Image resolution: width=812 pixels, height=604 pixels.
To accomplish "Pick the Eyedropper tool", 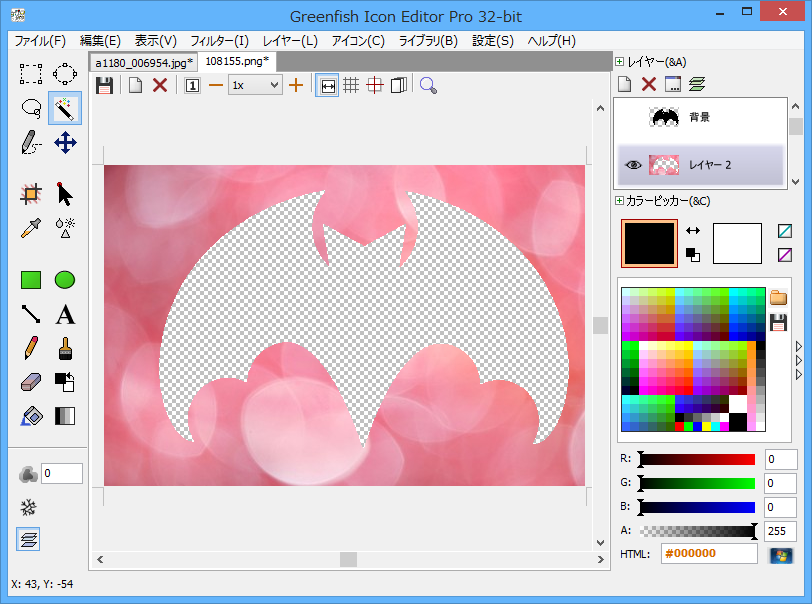I will coord(31,228).
